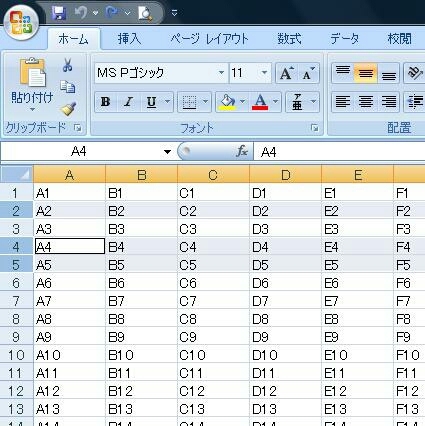Click the fx insert function button
Image resolution: width=425 pixels, height=426 pixels.
(x=242, y=152)
